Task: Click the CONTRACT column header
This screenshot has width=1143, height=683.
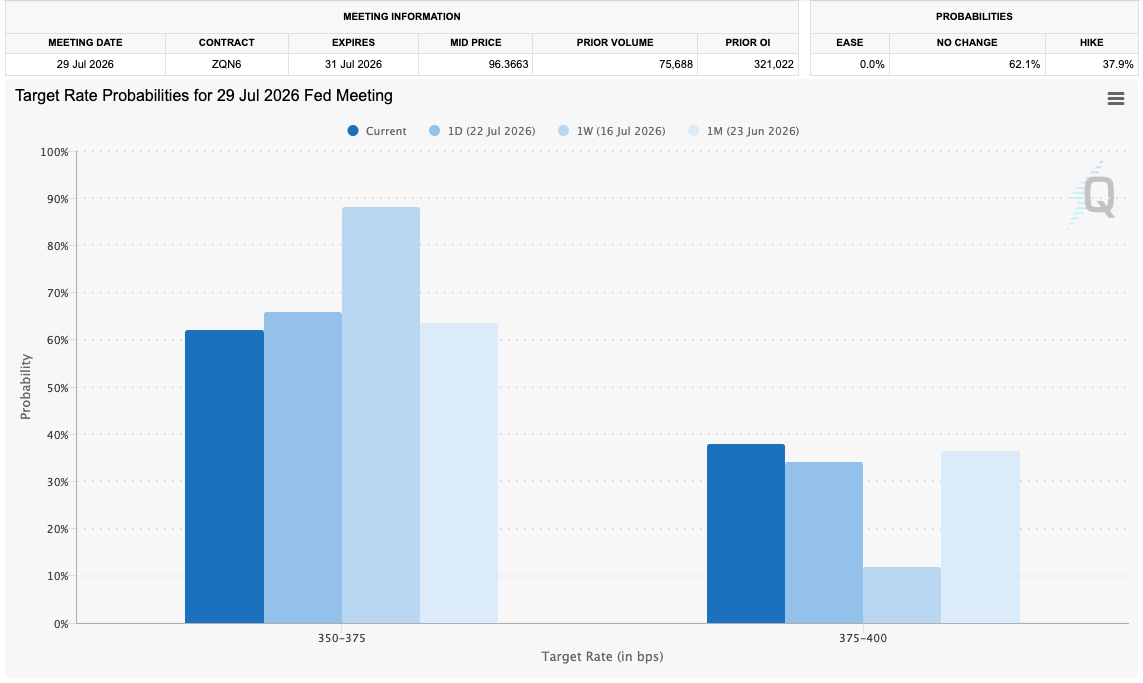Action: [227, 42]
